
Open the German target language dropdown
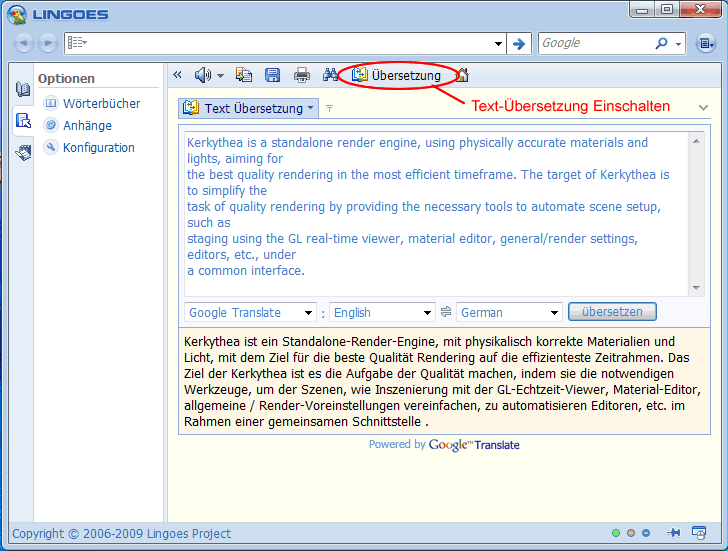click(509, 312)
